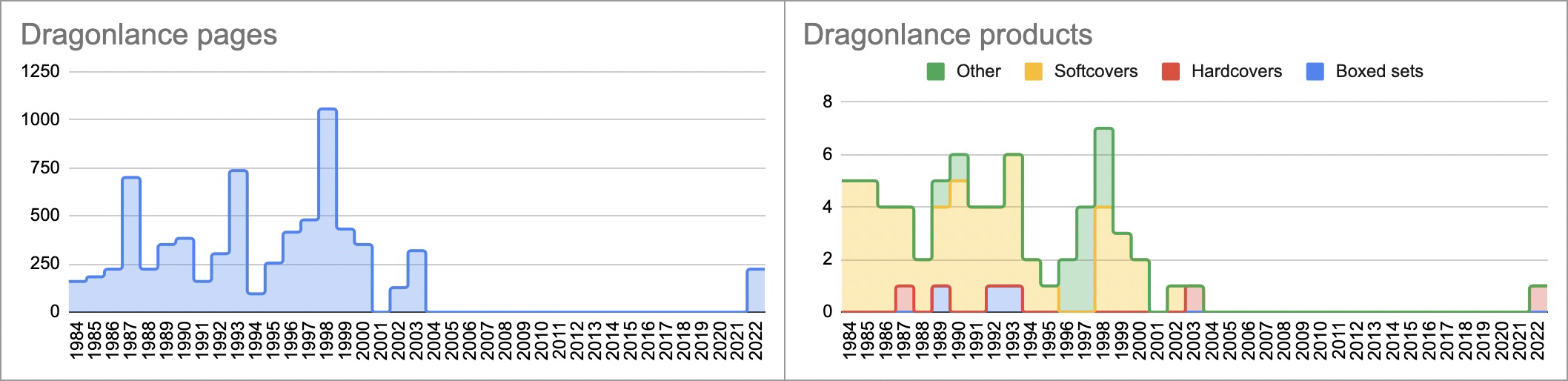Click the 2003 bar in pages chart

point(417,281)
